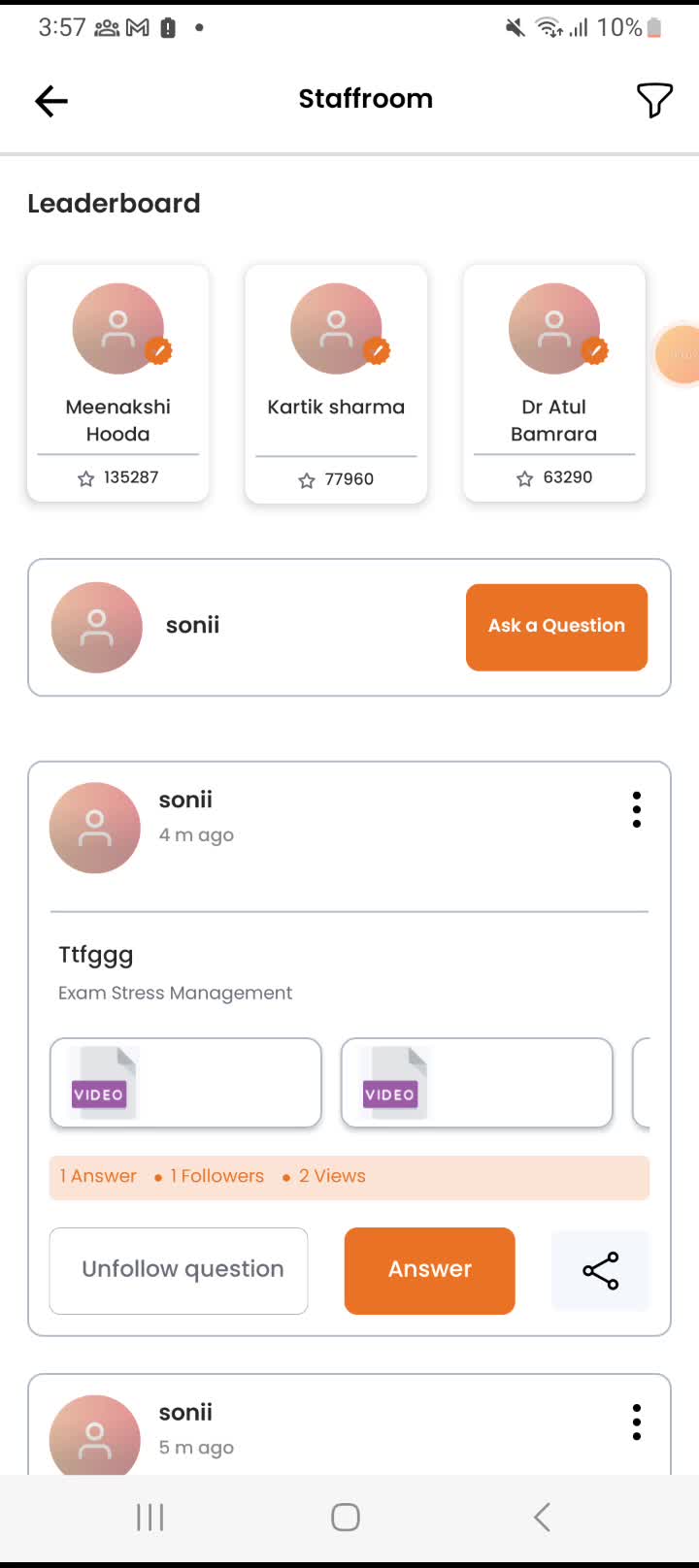699x1568 pixels.
Task: Tap the Ttfggg question title
Action: (x=96, y=955)
